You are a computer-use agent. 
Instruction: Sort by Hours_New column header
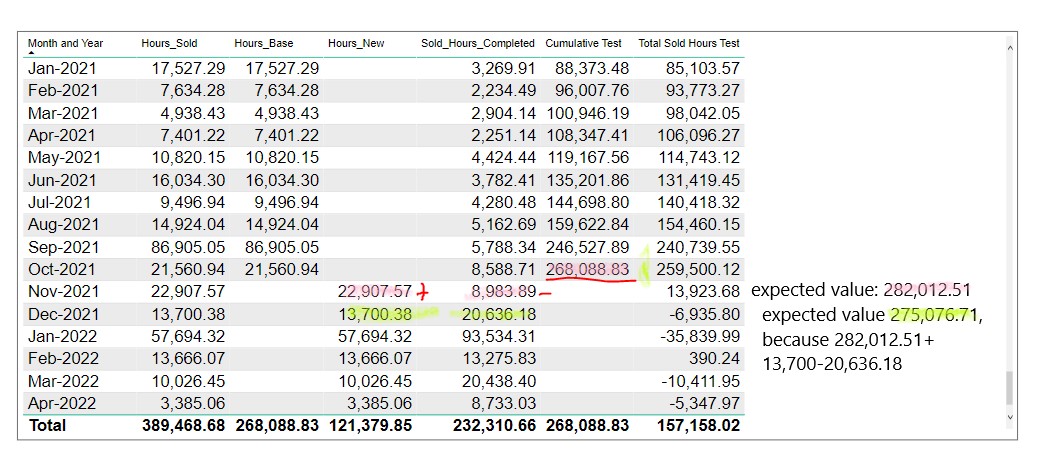pyautogui.click(x=356, y=44)
